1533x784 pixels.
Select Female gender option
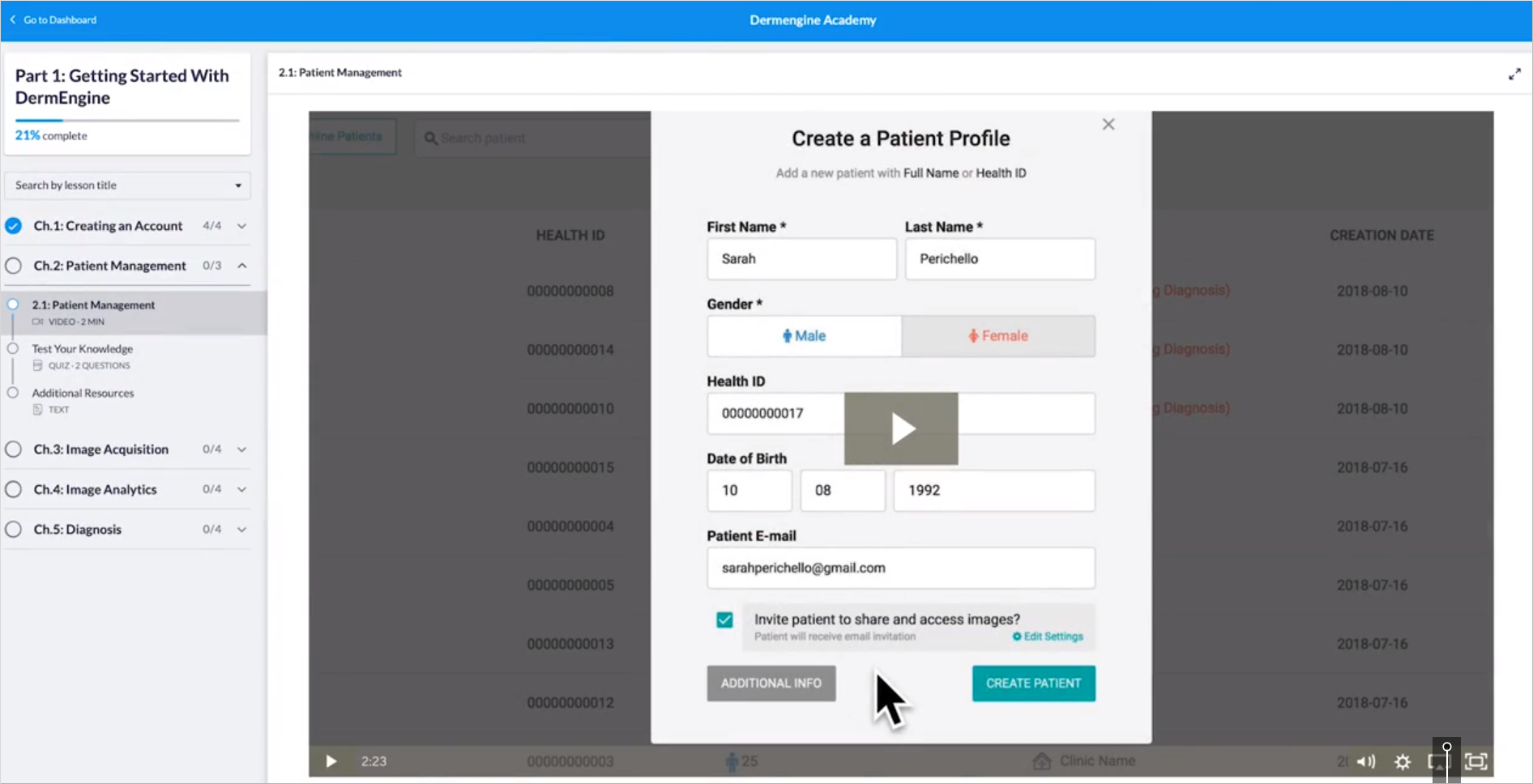[x=998, y=336]
